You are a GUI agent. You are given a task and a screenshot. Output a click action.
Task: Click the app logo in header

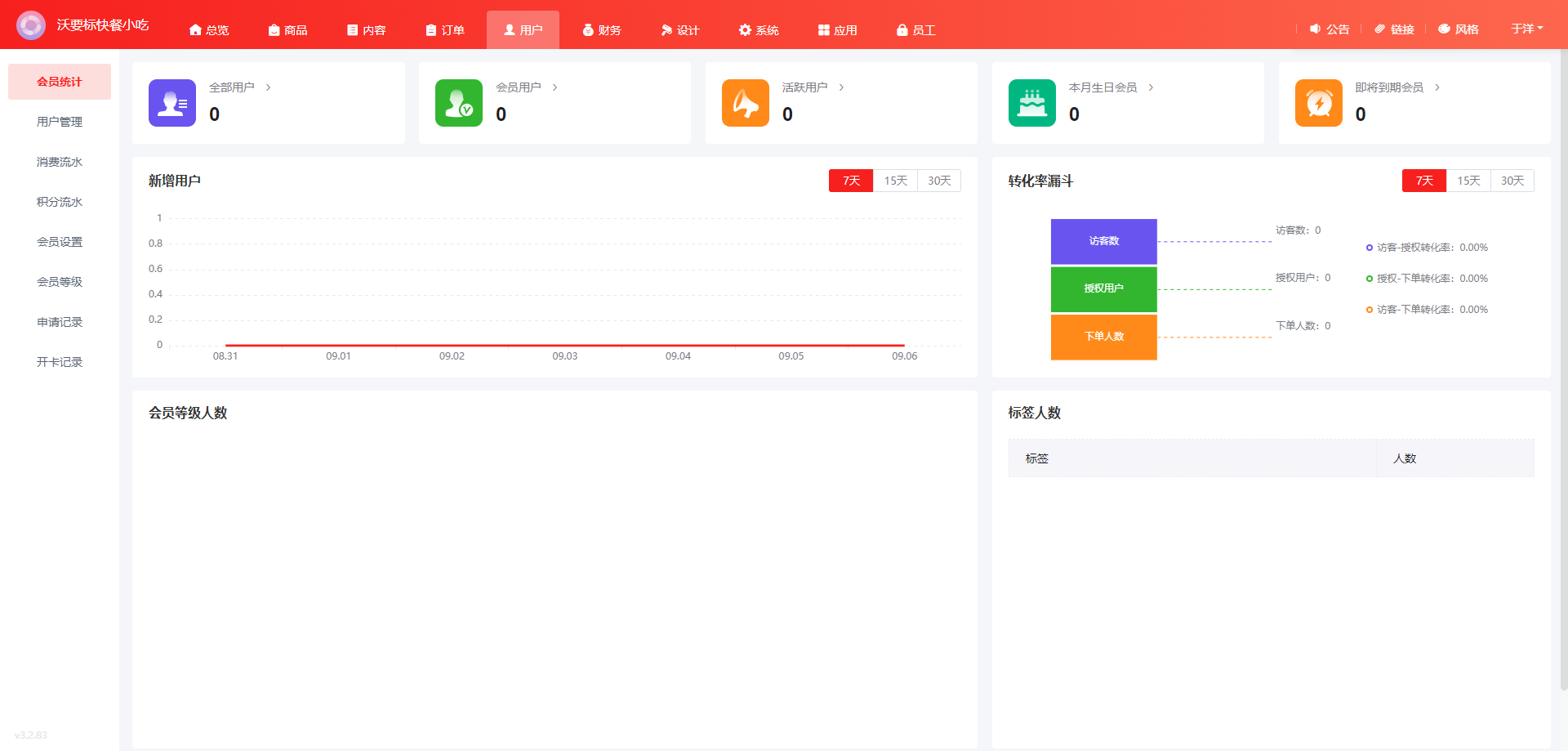pyautogui.click(x=31, y=25)
